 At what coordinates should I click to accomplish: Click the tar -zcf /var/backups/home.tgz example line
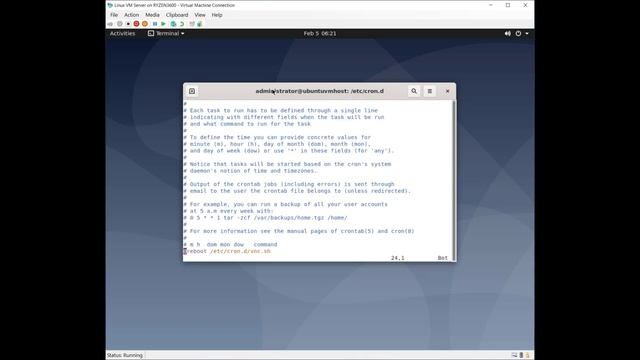(x=265, y=218)
